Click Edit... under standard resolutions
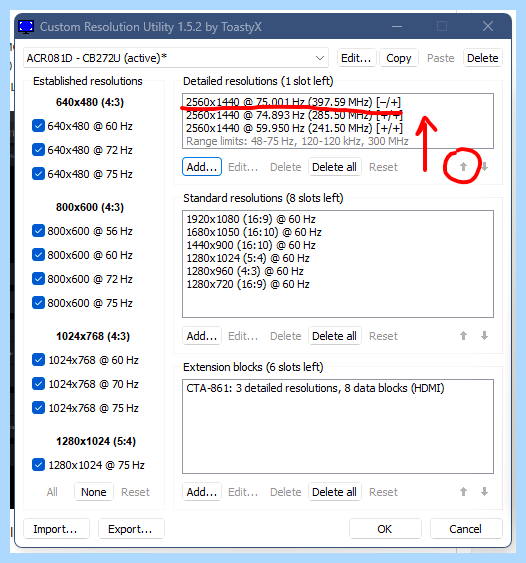The image size is (526, 563). [243, 336]
